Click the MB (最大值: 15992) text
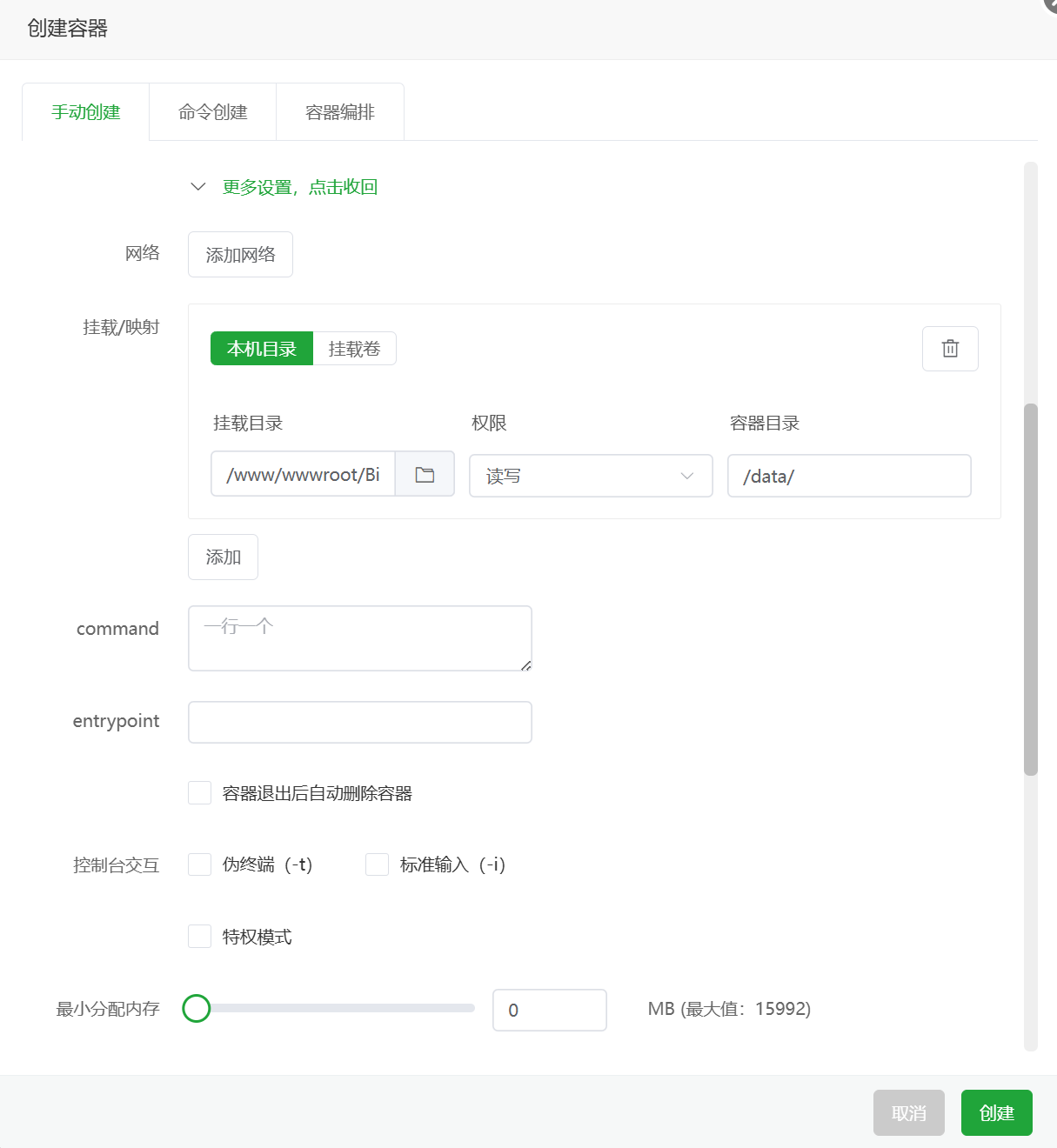 pyautogui.click(x=729, y=1009)
